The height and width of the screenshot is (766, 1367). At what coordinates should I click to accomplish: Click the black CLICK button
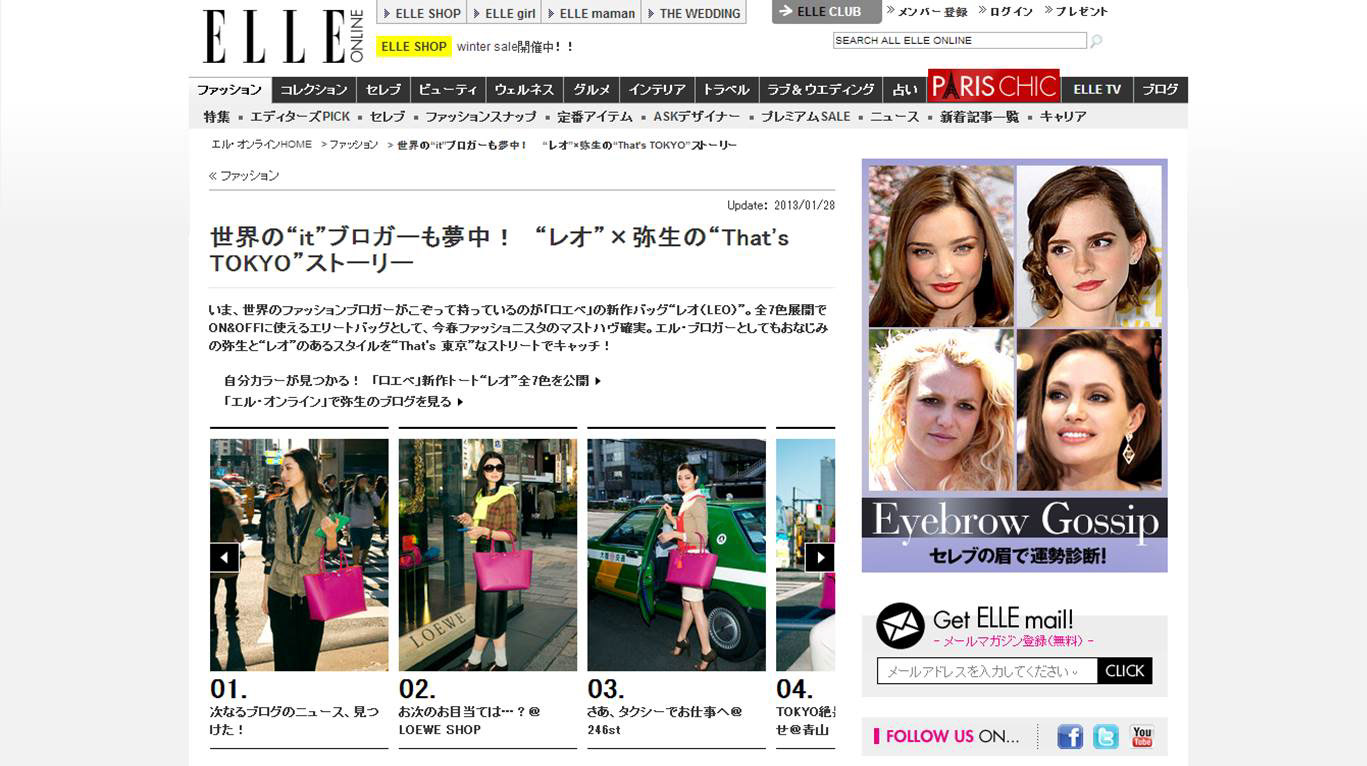pyautogui.click(x=1125, y=671)
